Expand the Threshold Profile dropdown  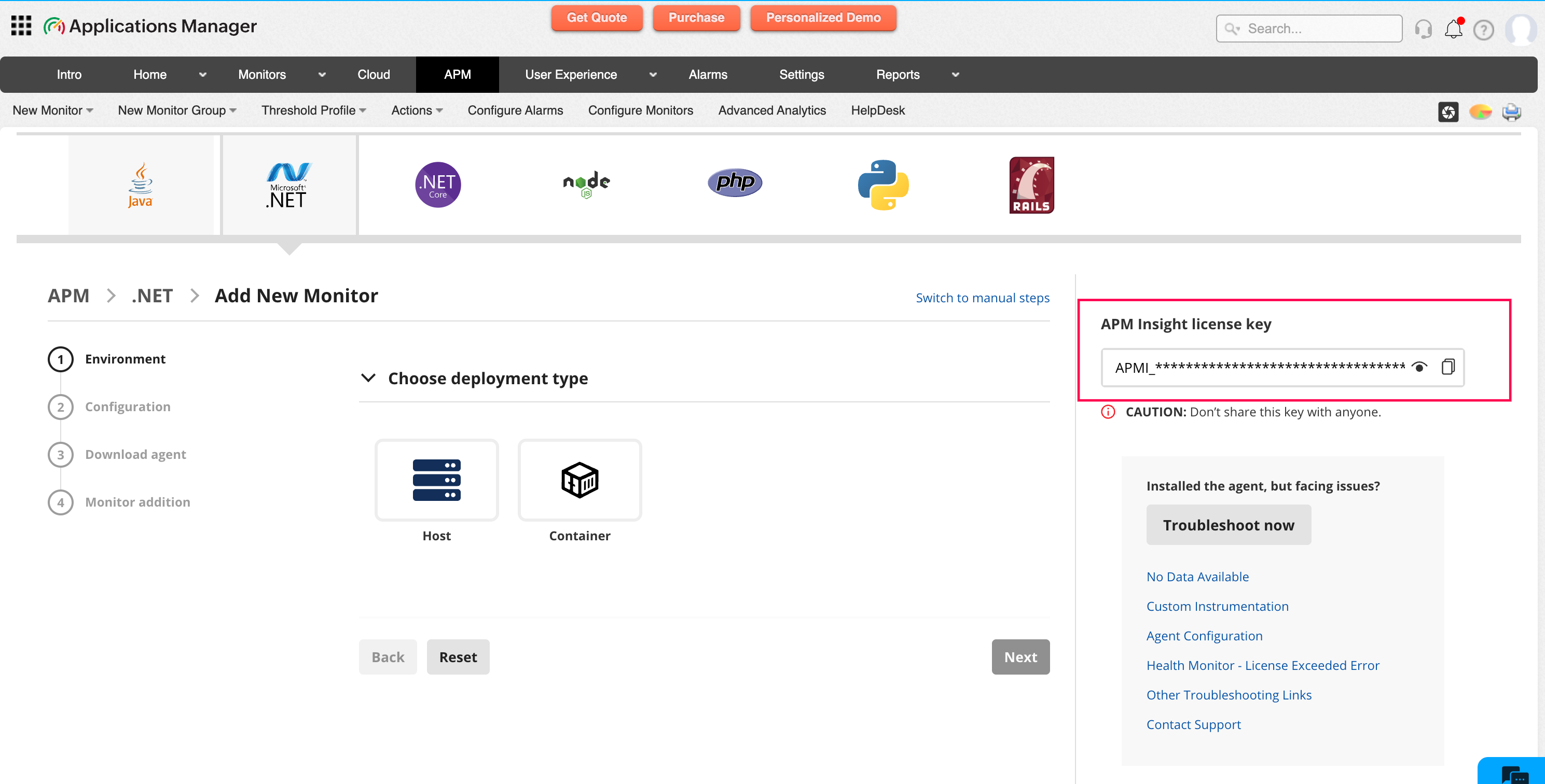pos(313,110)
